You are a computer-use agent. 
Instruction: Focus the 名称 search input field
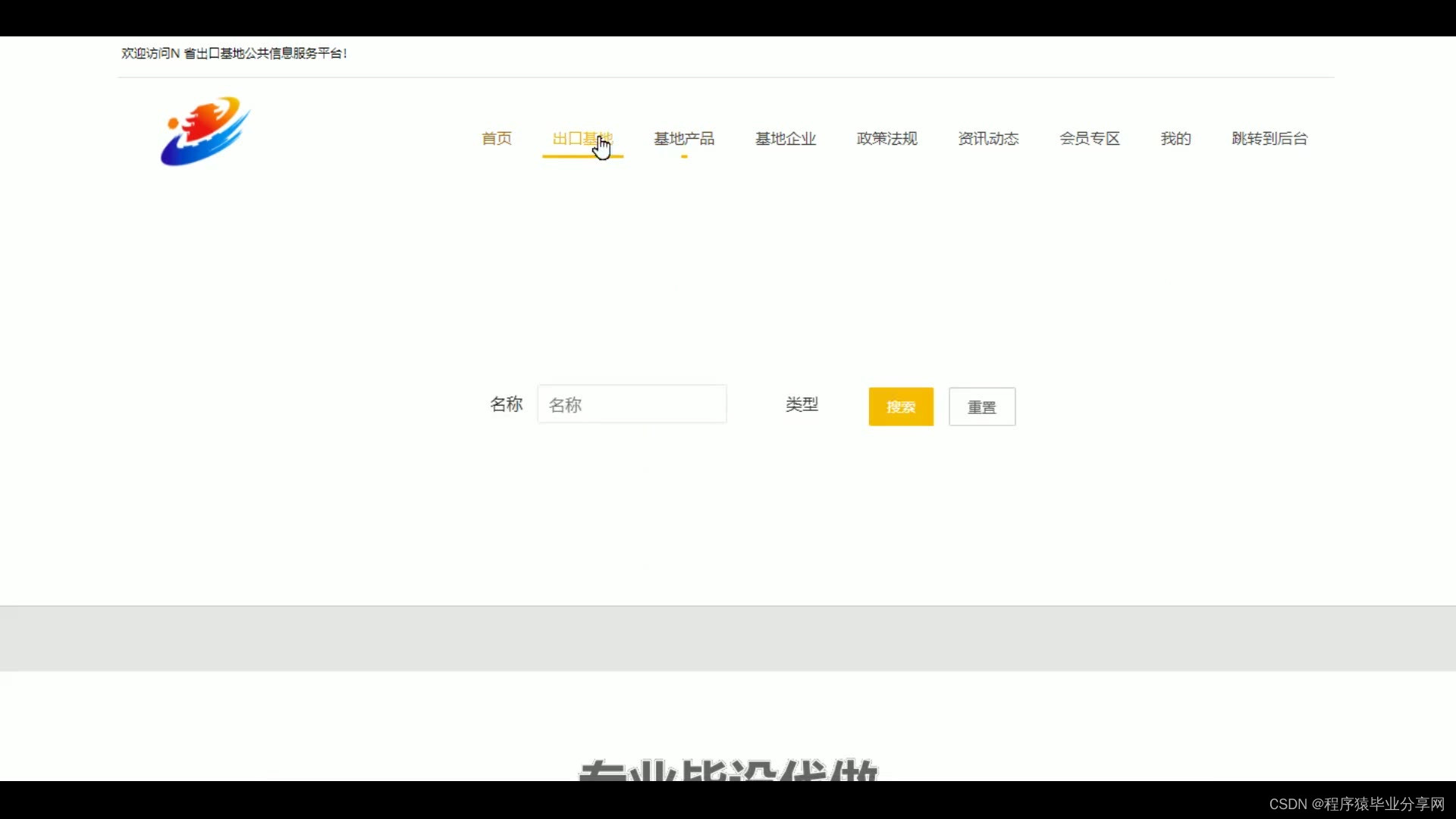[x=632, y=404]
